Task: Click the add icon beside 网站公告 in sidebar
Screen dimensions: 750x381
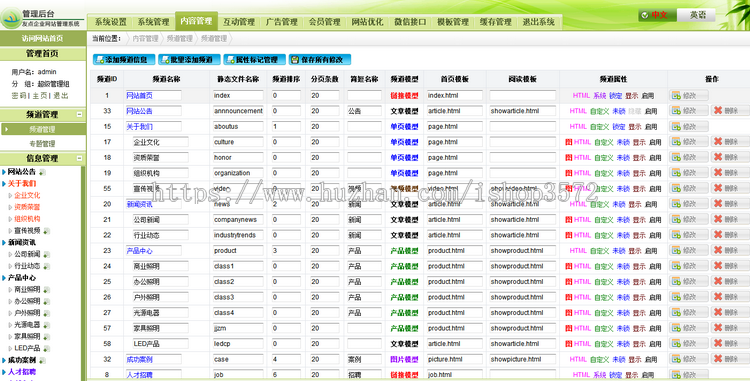Action: [x=42, y=172]
